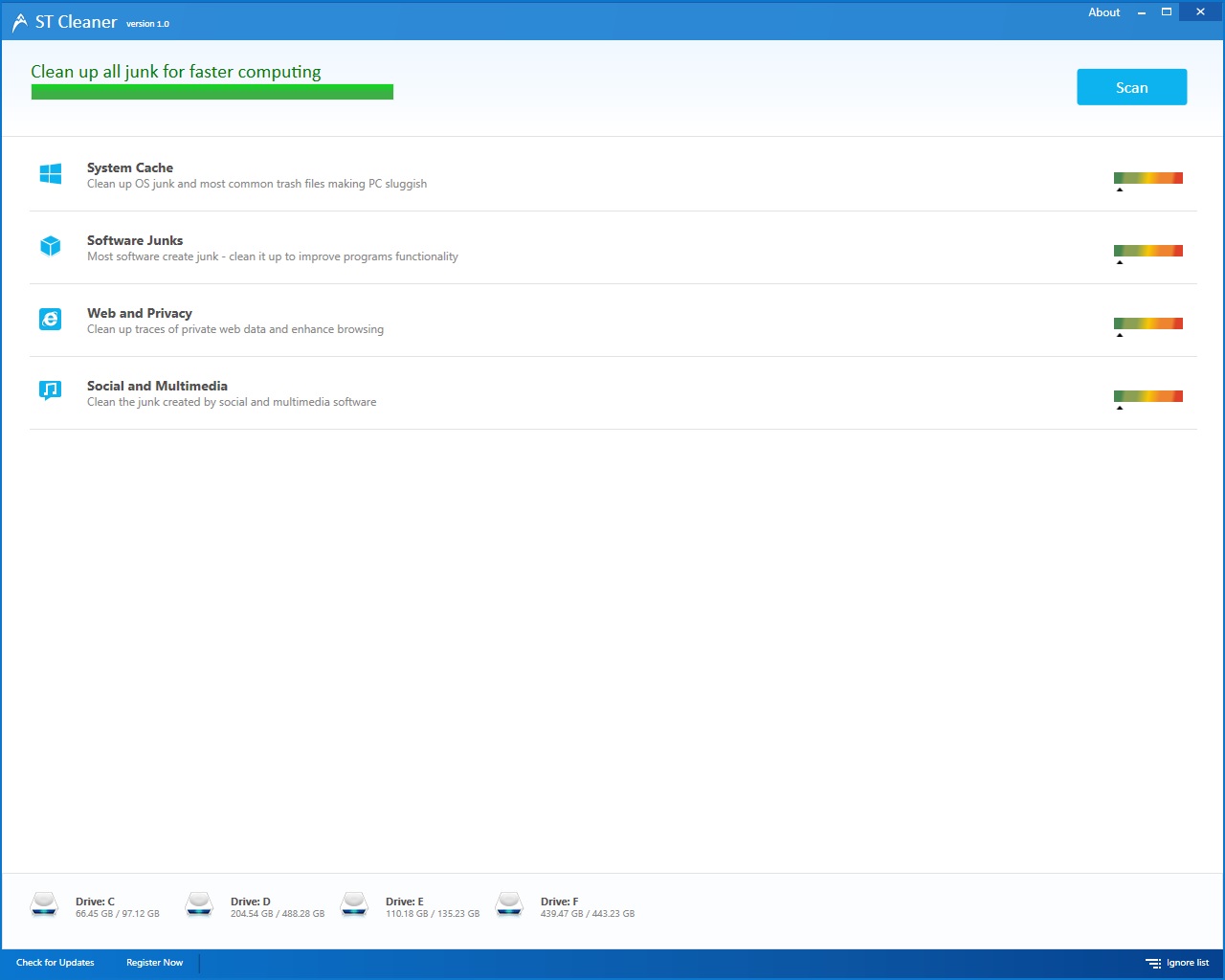The width and height of the screenshot is (1225, 980).
Task: Click the green scan progress bar
Action: point(212,92)
